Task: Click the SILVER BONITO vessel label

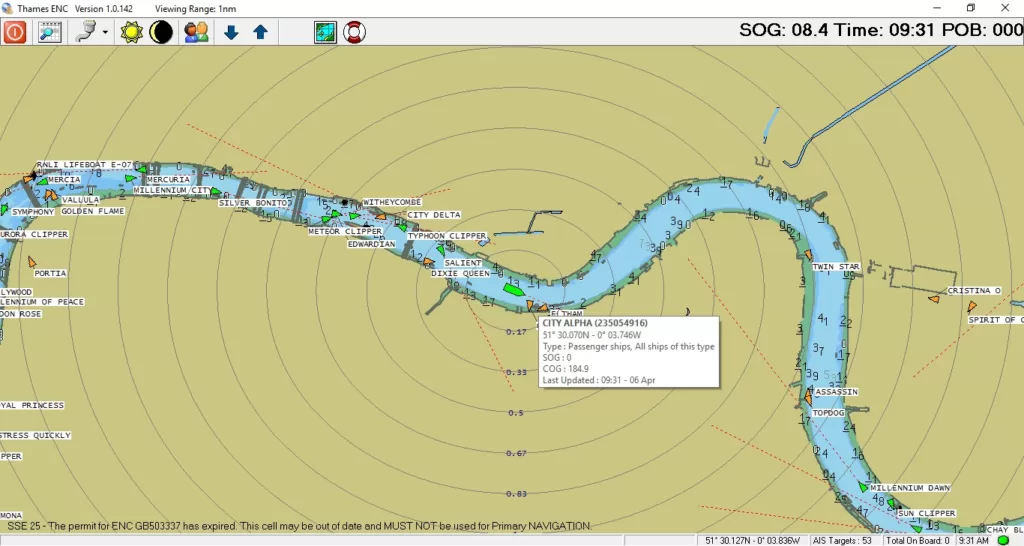Action: 255,203
